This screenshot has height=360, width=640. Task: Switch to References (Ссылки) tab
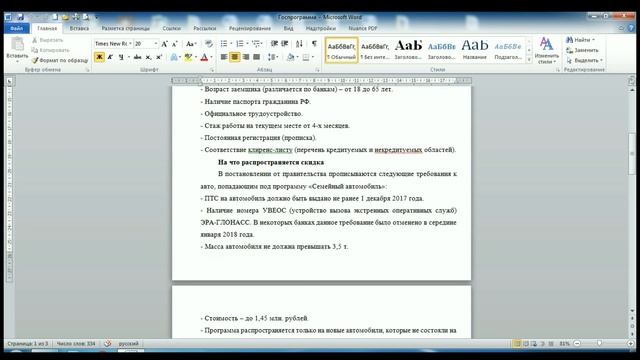[171, 28]
